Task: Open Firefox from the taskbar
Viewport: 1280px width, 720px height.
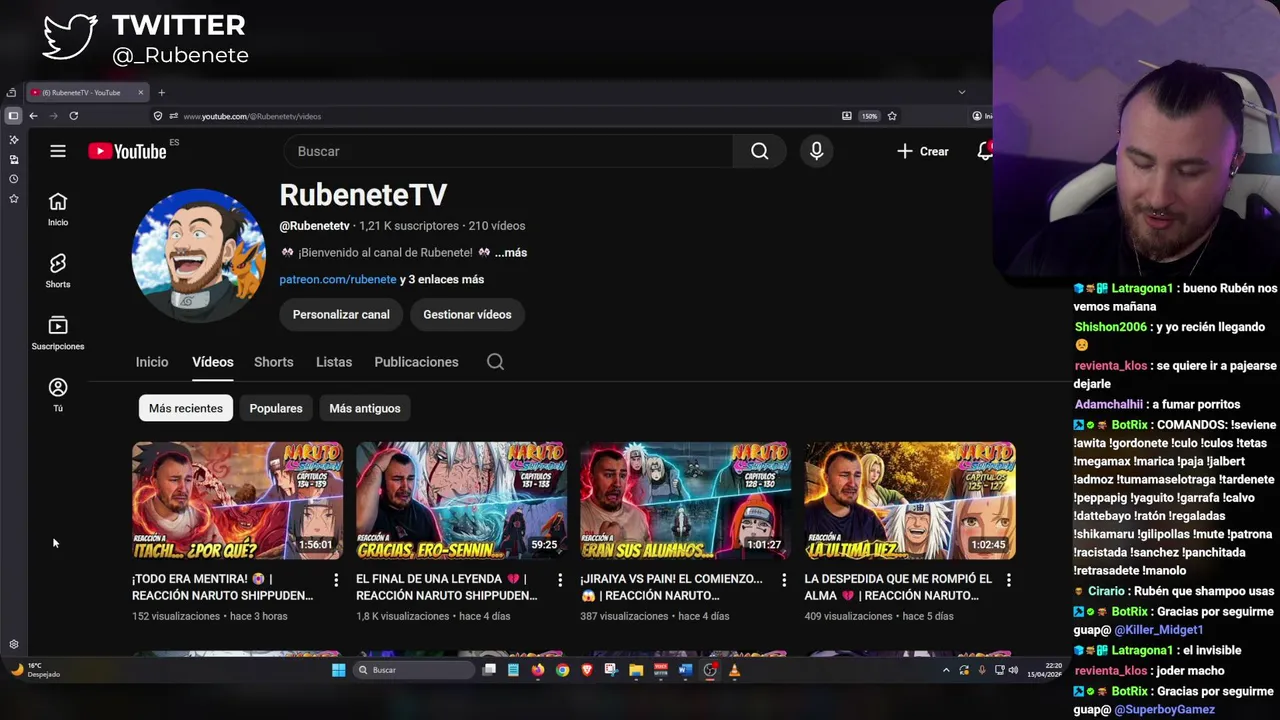Action: [538, 670]
